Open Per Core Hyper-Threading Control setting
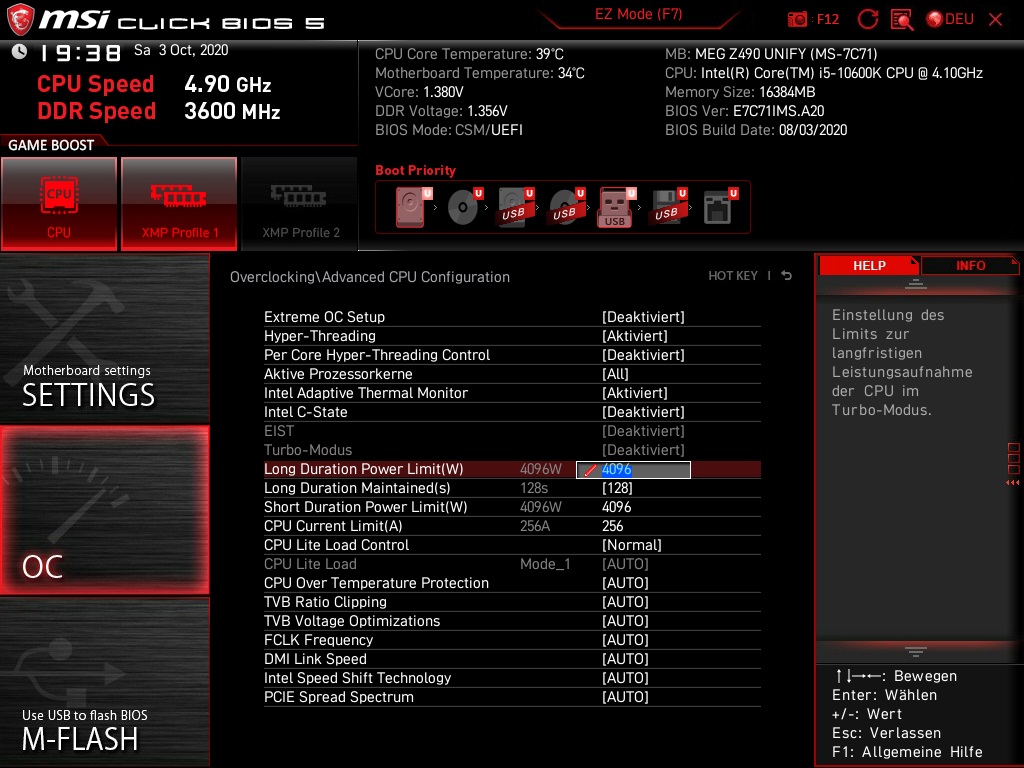The width and height of the screenshot is (1024, 768). click(x=512, y=355)
